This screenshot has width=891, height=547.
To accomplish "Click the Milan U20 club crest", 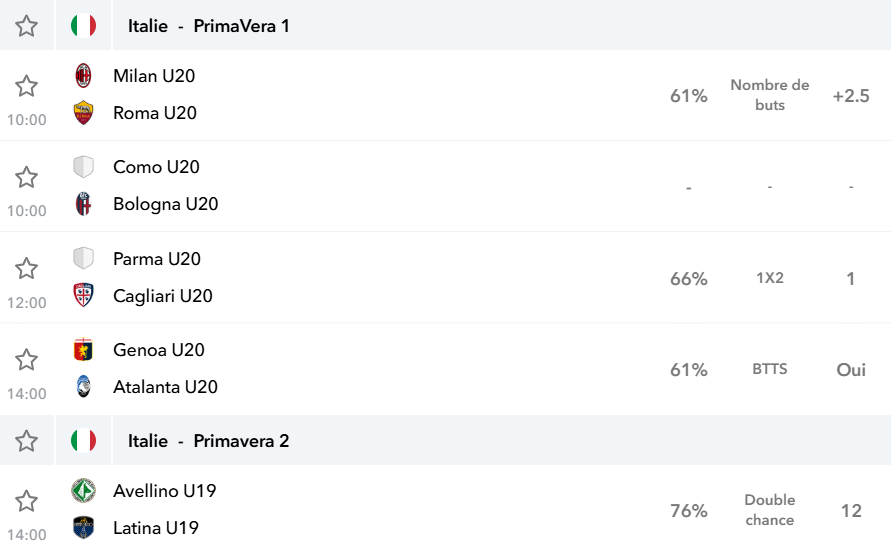I will click(x=84, y=76).
